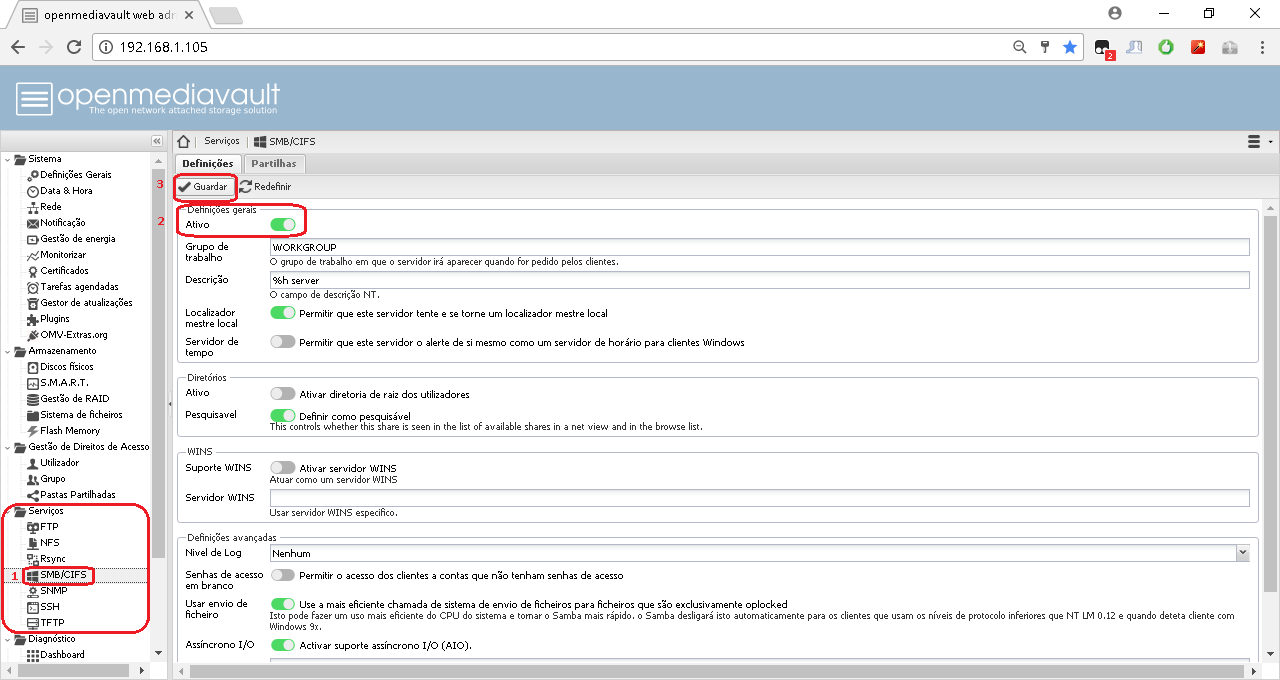Open the Nível de Log dropdown
This screenshot has height=680, width=1280.
click(x=1242, y=553)
